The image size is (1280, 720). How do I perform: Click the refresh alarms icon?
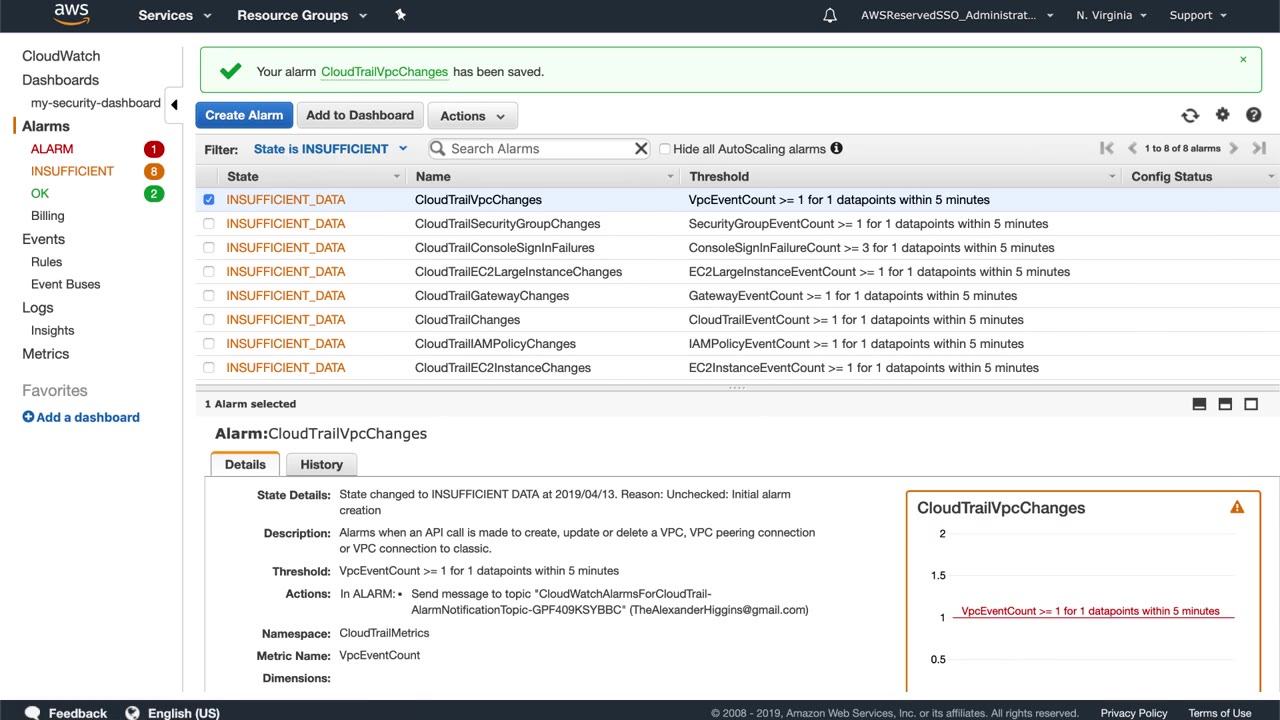[x=1190, y=116]
